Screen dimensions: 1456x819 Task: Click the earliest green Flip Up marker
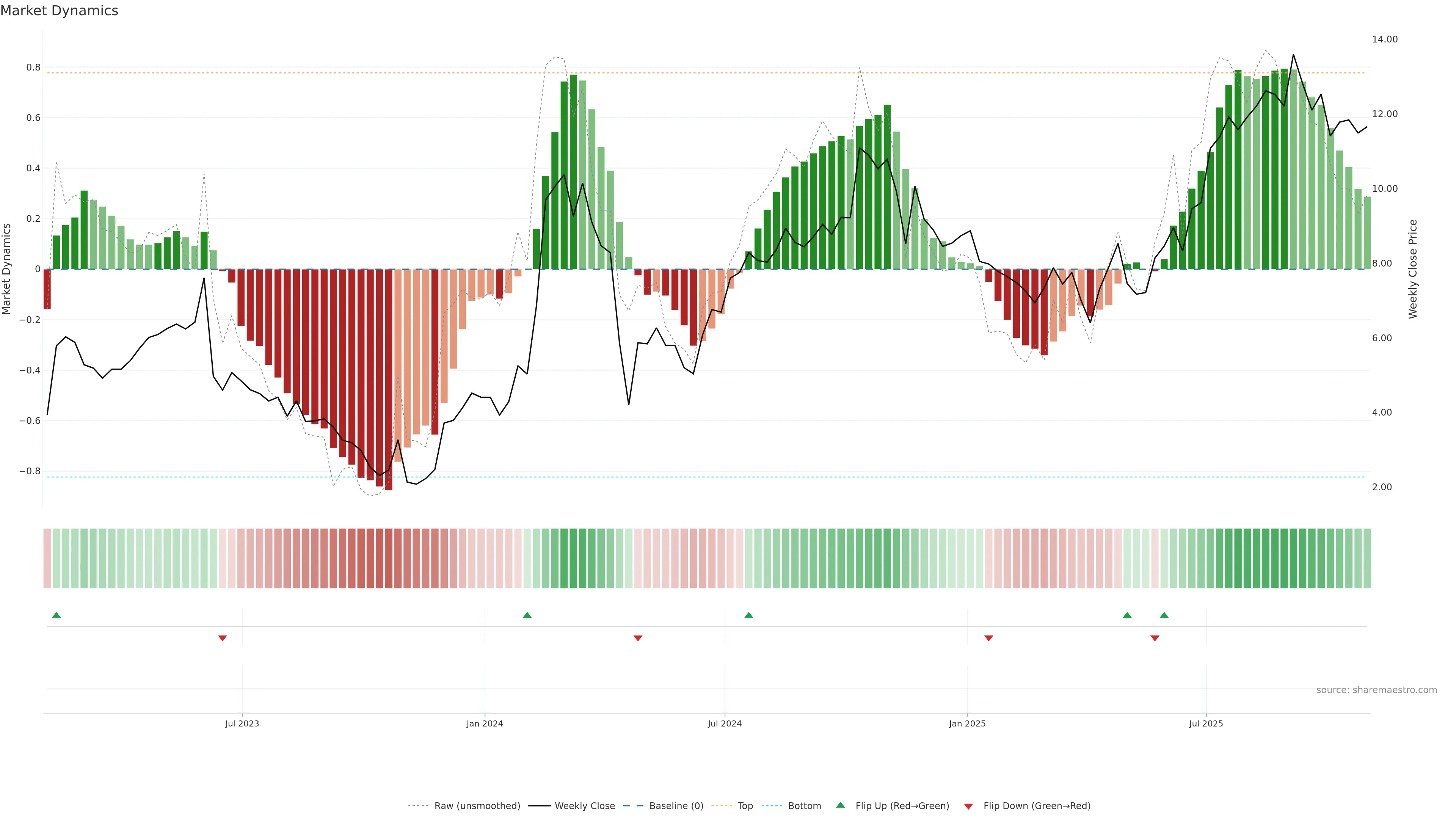coord(56,615)
